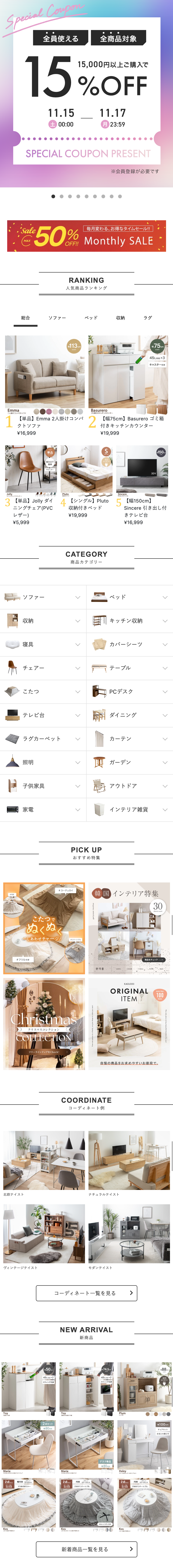Image resolution: width=173 pixels, height=1568 pixels.
Task: Select the third carousel pagination dot
Action: click(70, 197)
